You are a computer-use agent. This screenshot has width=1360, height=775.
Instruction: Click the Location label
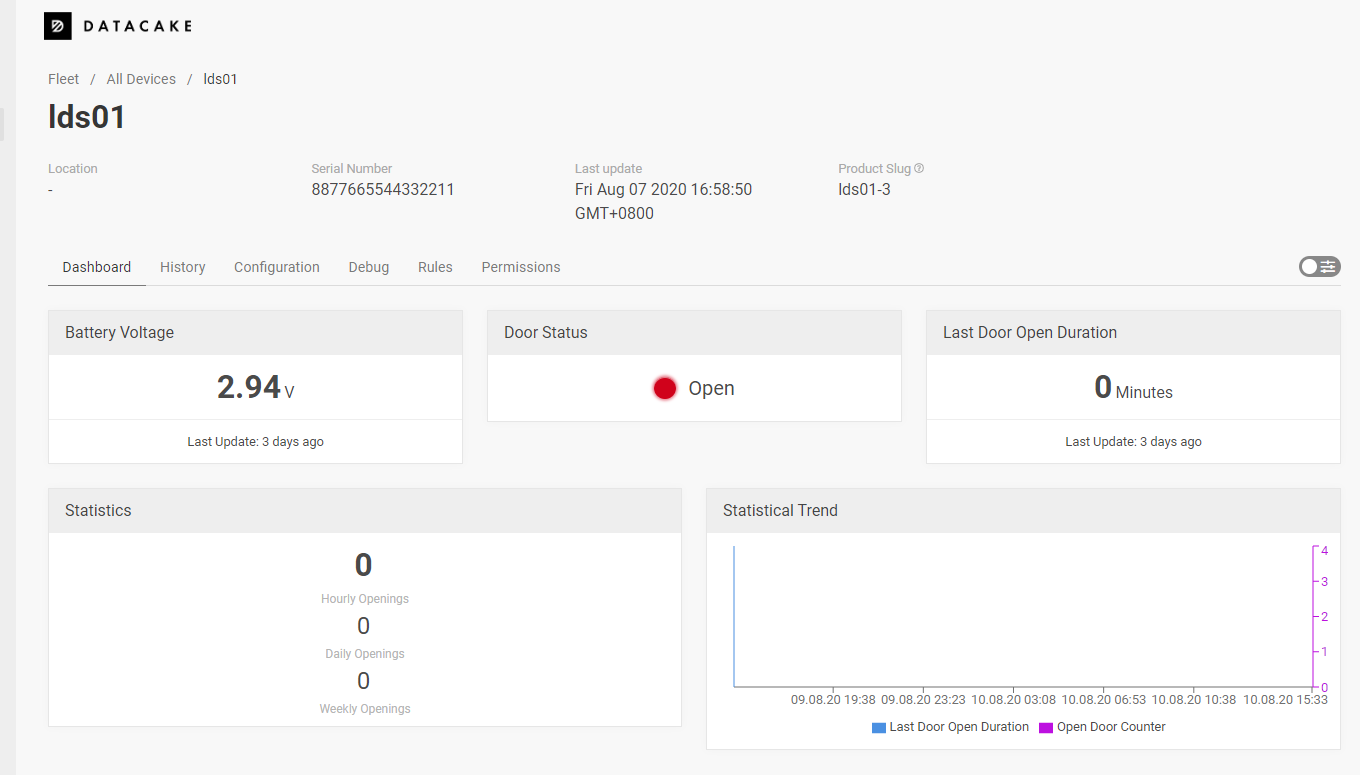73,168
